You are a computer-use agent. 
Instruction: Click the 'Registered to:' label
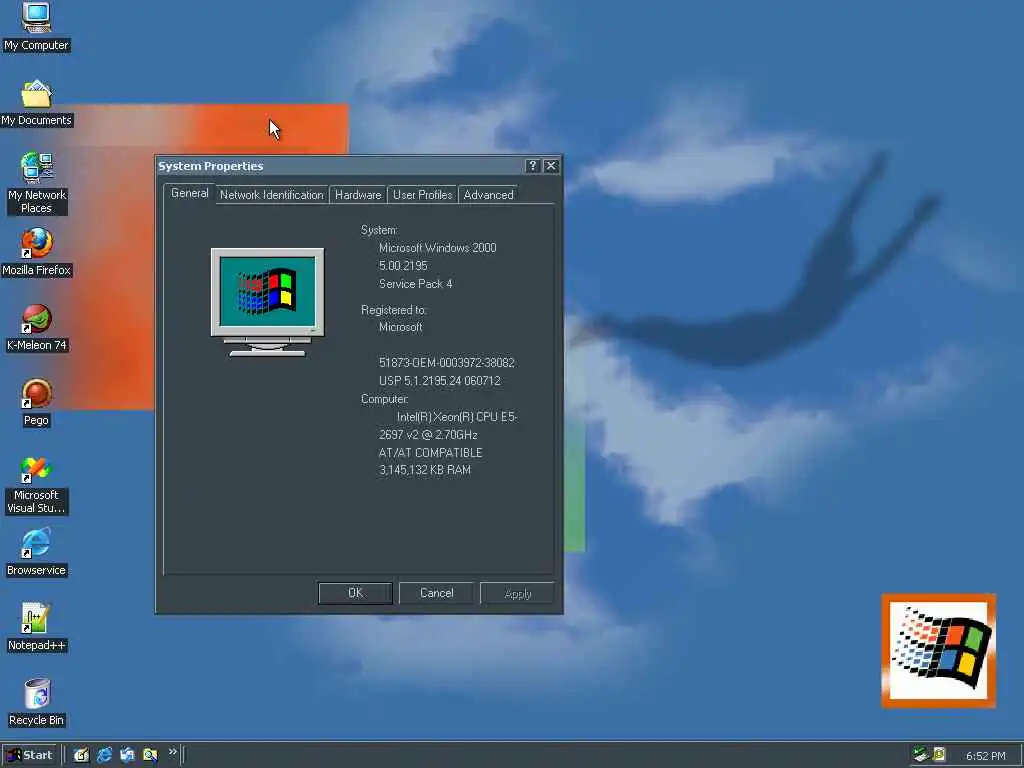394,310
